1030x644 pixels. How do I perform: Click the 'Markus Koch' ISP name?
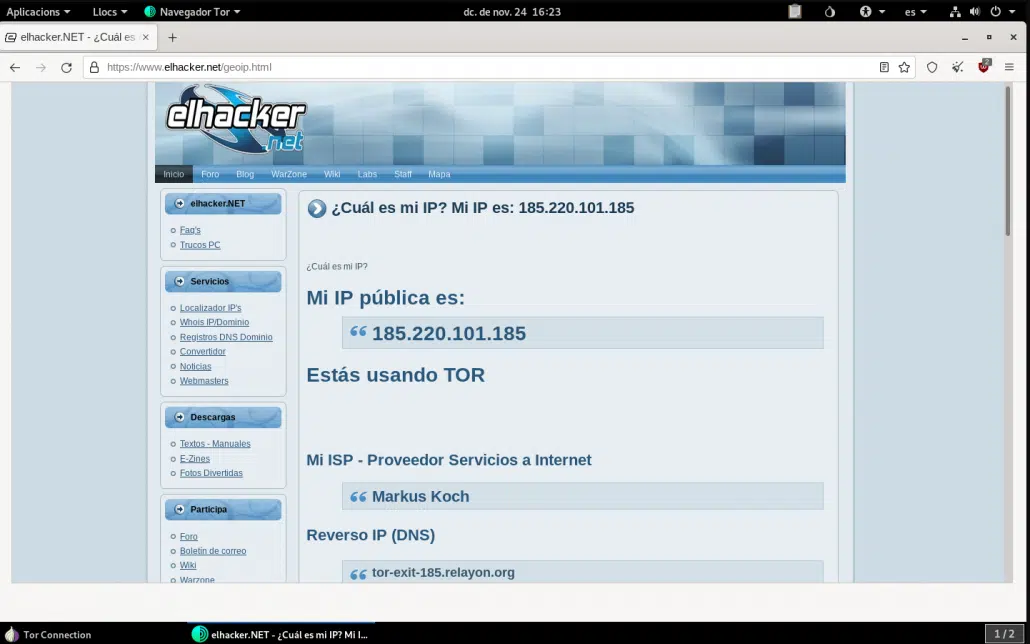pos(421,497)
